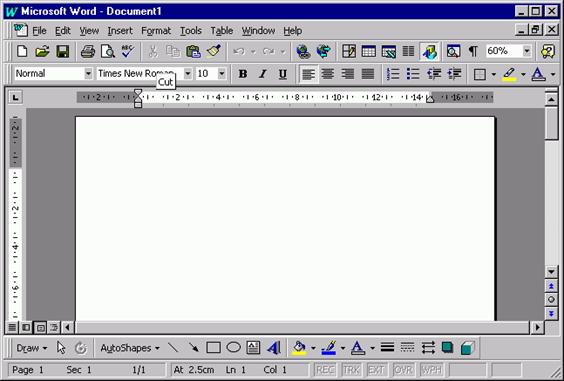This screenshot has width=564, height=381.
Task: Toggle the Drawing toolbar icon
Action: (x=429, y=51)
